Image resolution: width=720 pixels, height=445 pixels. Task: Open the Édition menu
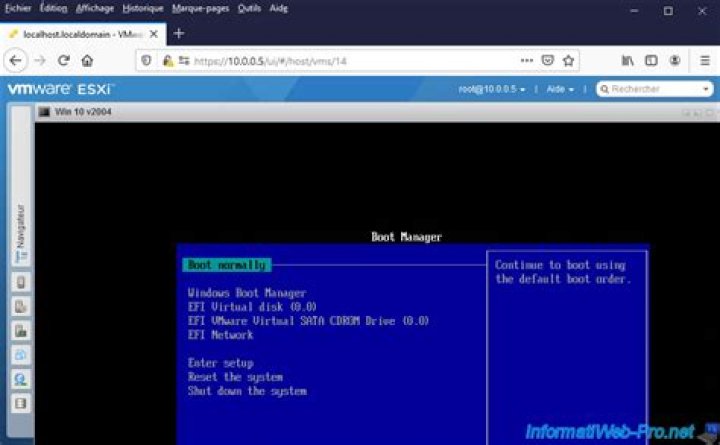click(x=53, y=8)
